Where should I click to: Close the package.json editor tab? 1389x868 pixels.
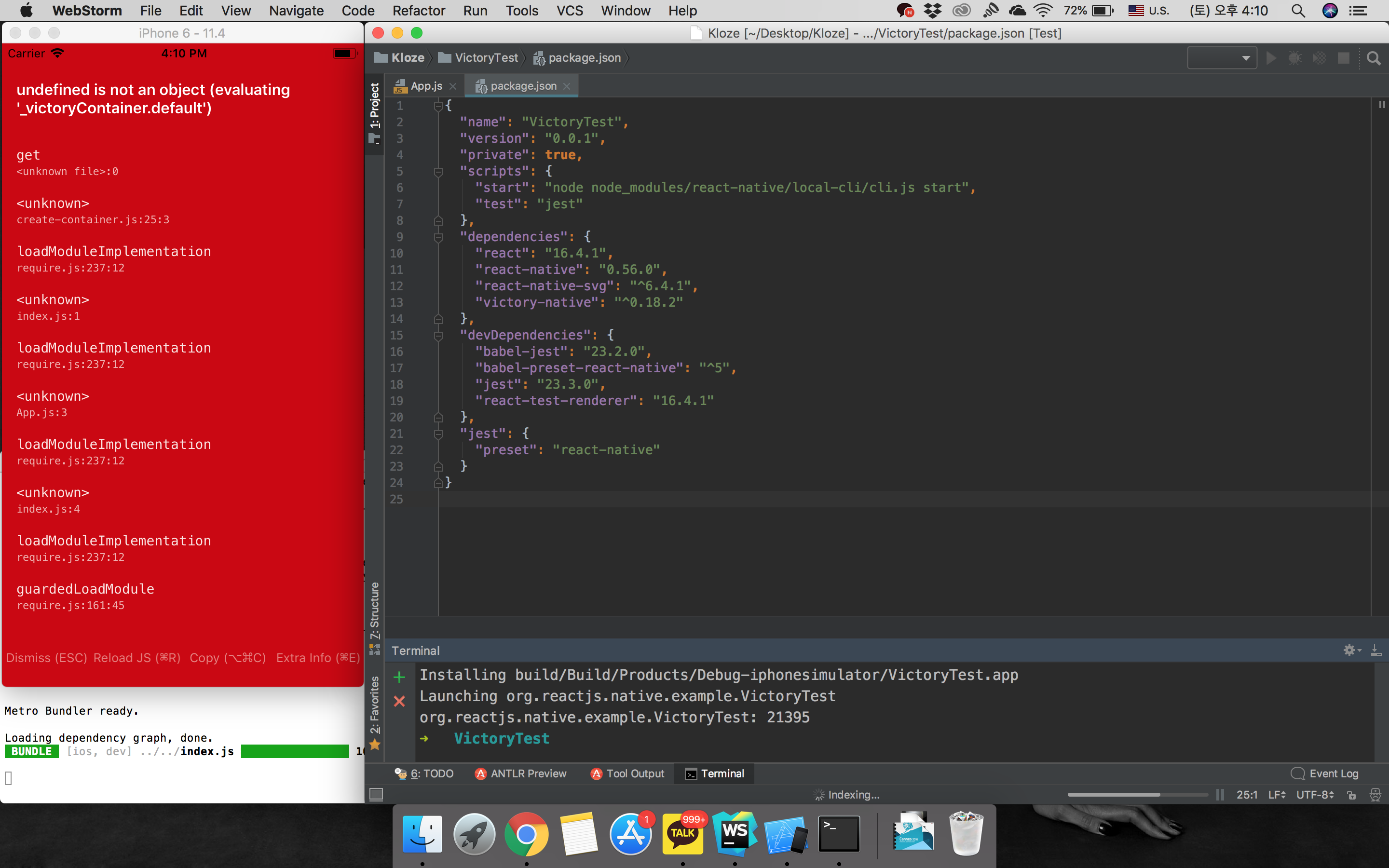(x=567, y=86)
